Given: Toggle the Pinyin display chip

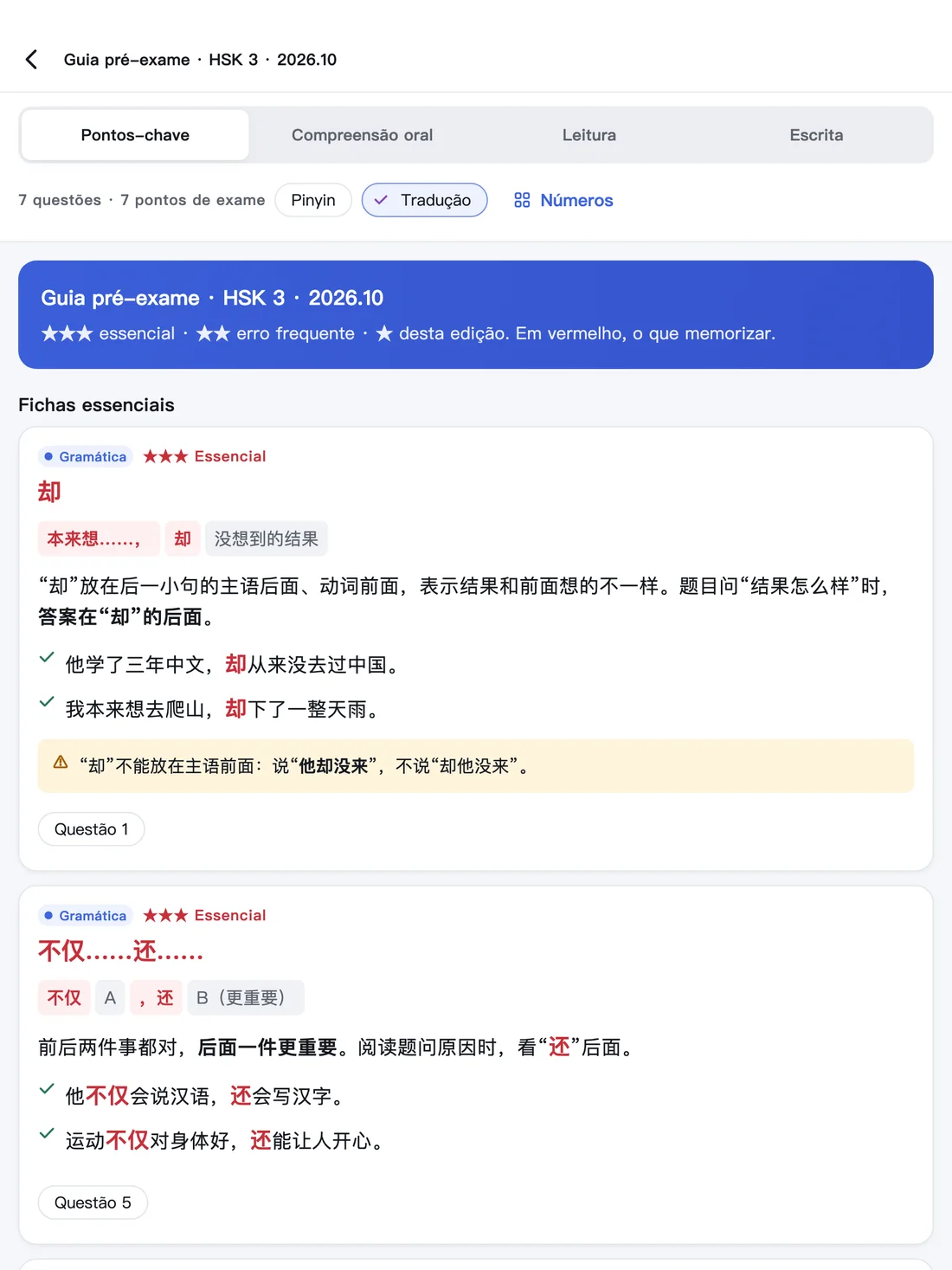Looking at the screenshot, I should [x=313, y=200].
